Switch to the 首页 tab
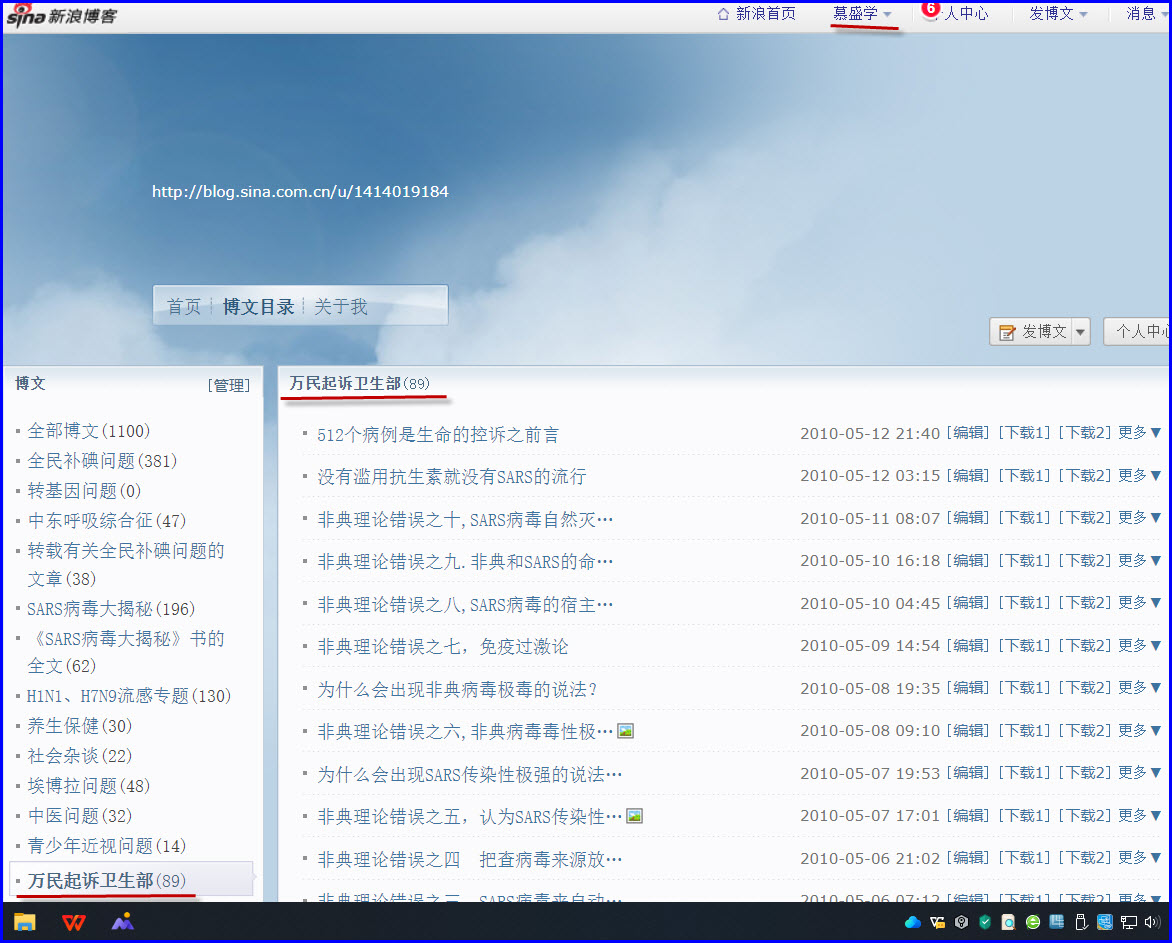Viewport: 1172px width, 943px height. [x=184, y=306]
